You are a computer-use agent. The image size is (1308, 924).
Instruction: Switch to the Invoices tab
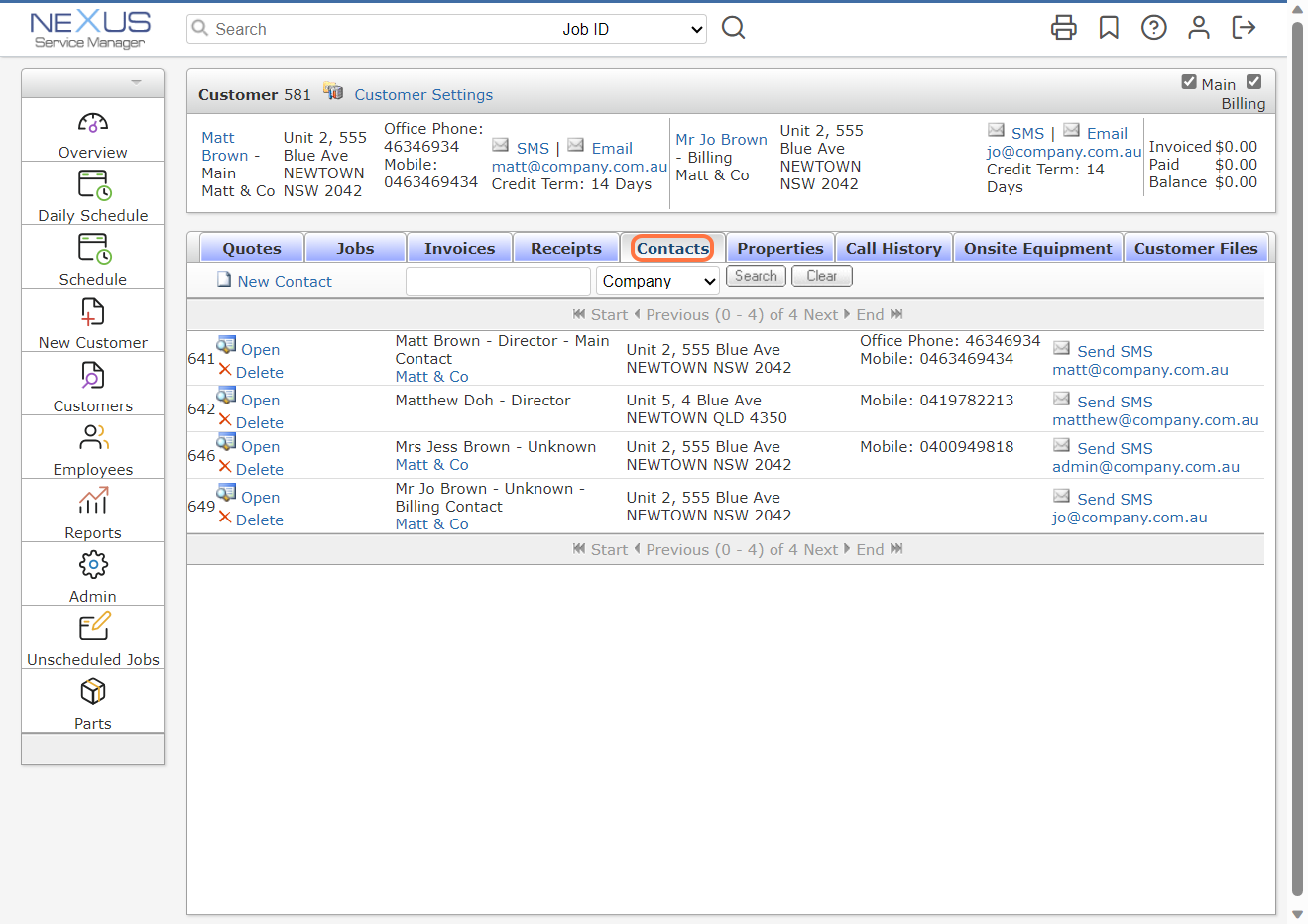pyautogui.click(x=459, y=247)
